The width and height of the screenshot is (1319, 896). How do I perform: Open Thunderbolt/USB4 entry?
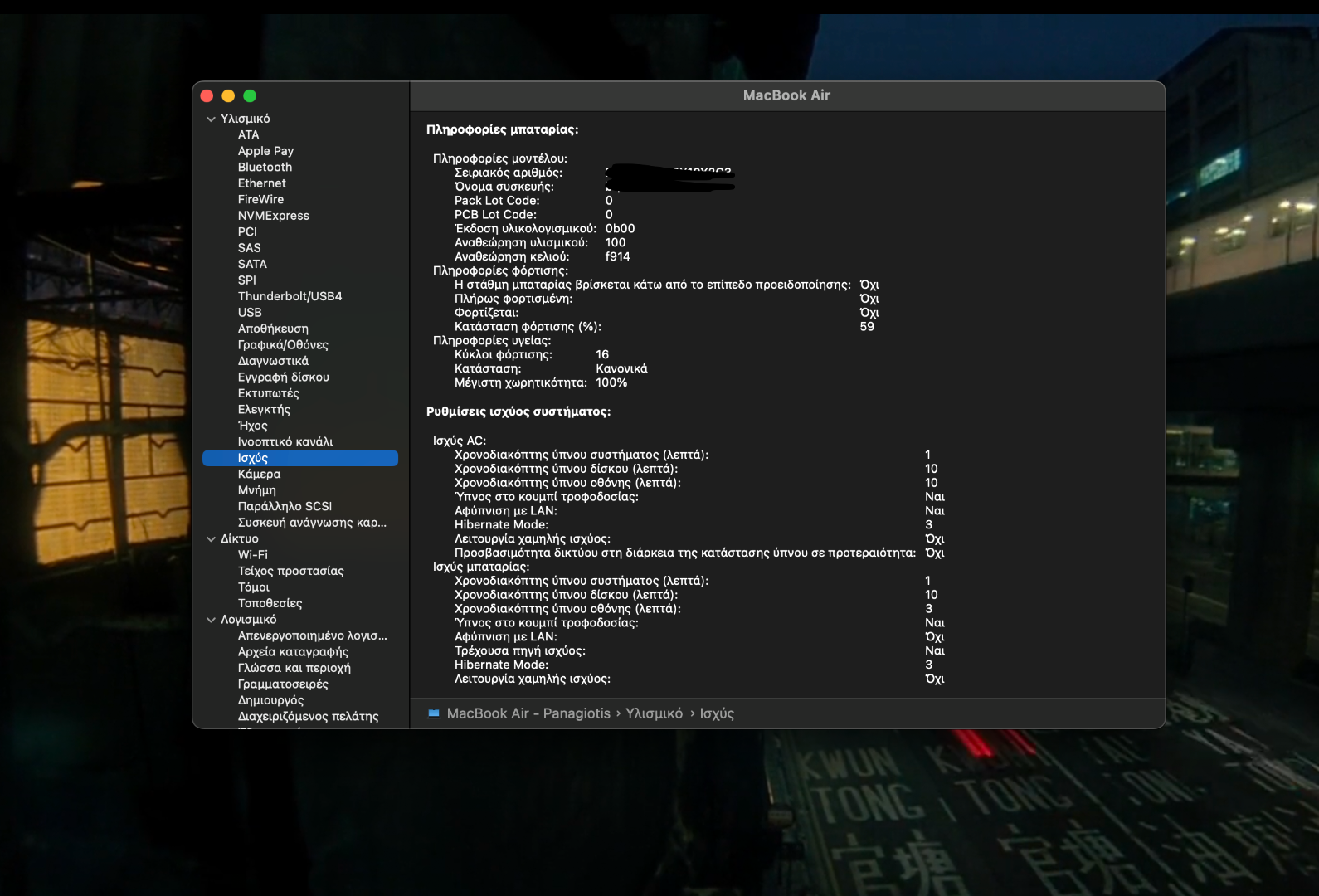pos(290,296)
